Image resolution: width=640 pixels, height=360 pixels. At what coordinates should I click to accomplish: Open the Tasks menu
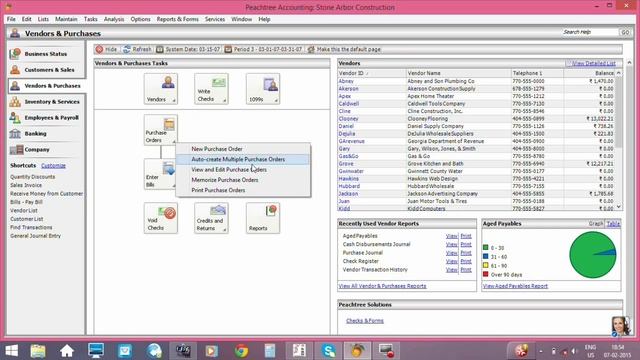(x=91, y=19)
